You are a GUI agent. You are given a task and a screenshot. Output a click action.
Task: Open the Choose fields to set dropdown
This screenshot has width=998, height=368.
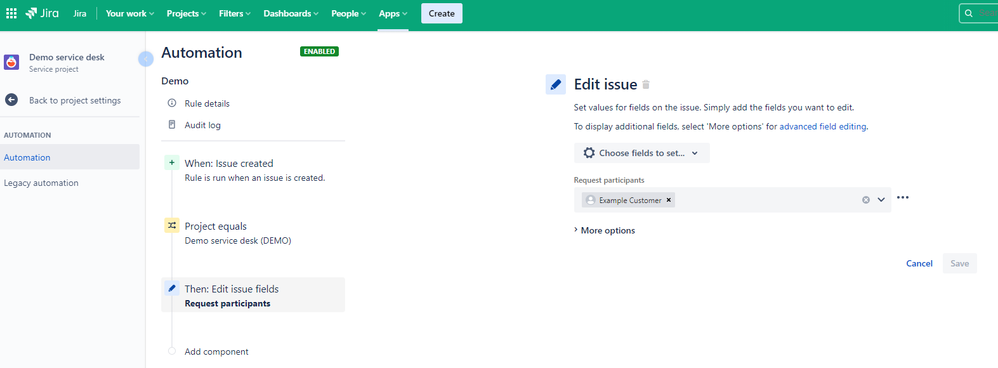(x=642, y=153)
